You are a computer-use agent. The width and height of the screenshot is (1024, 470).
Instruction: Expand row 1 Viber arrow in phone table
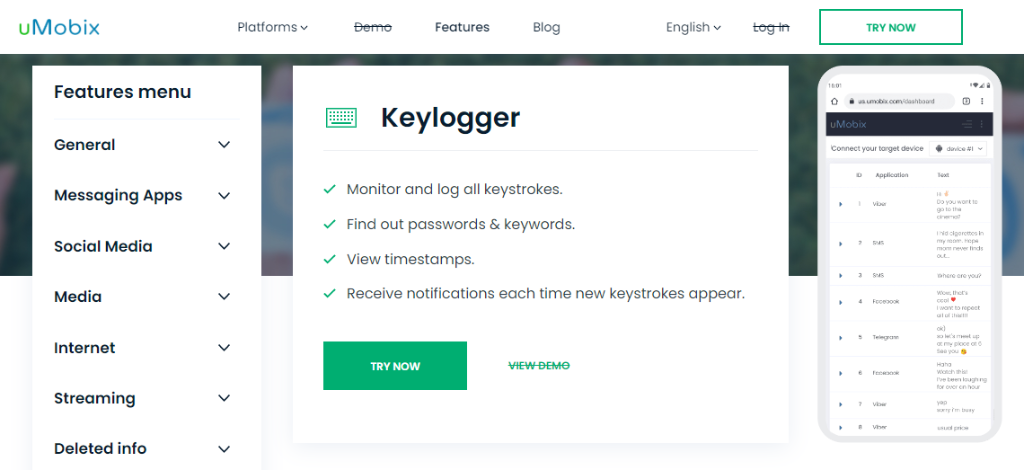(840, 204)
